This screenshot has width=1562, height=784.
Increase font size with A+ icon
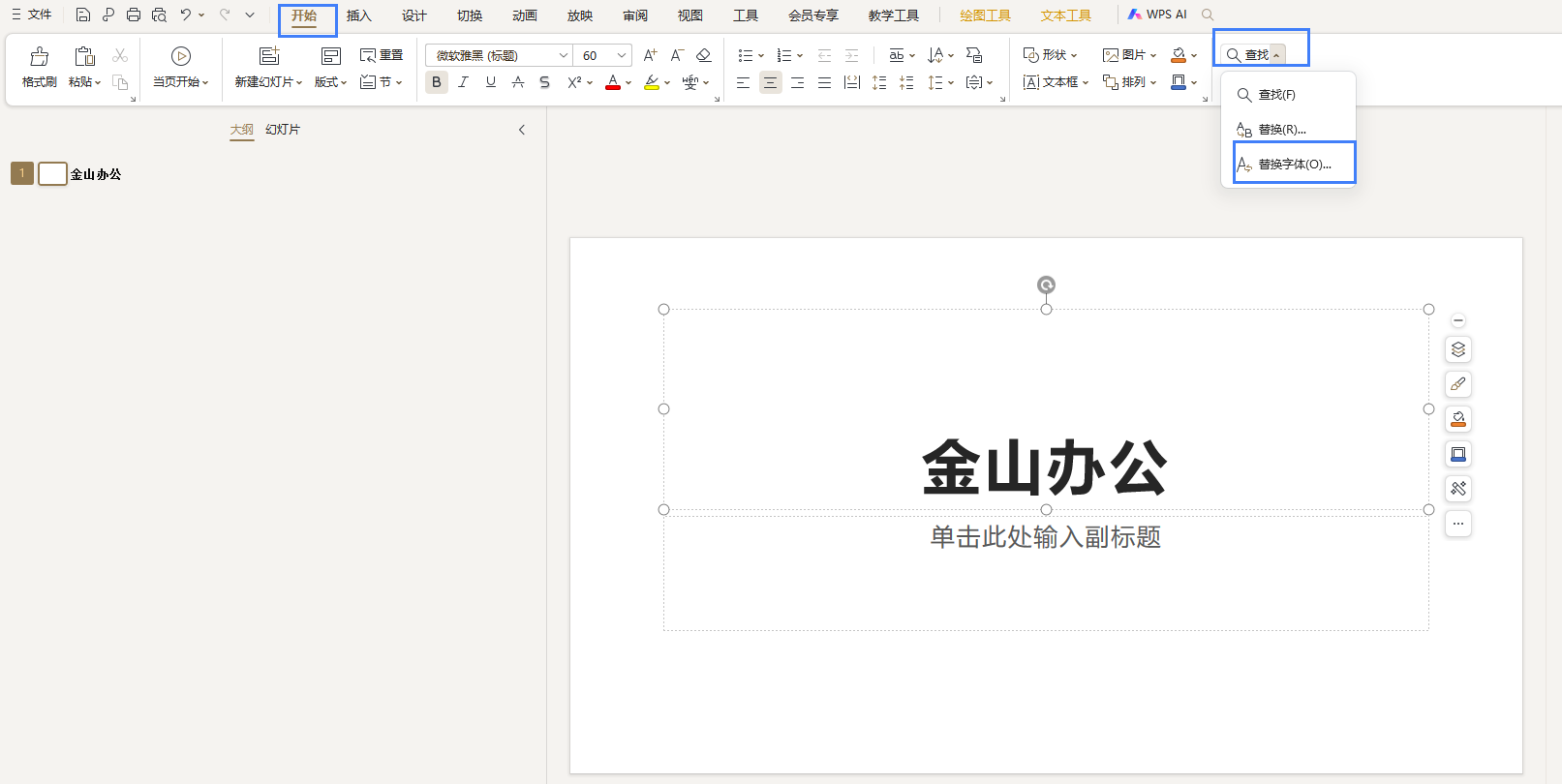click(651, 55)
